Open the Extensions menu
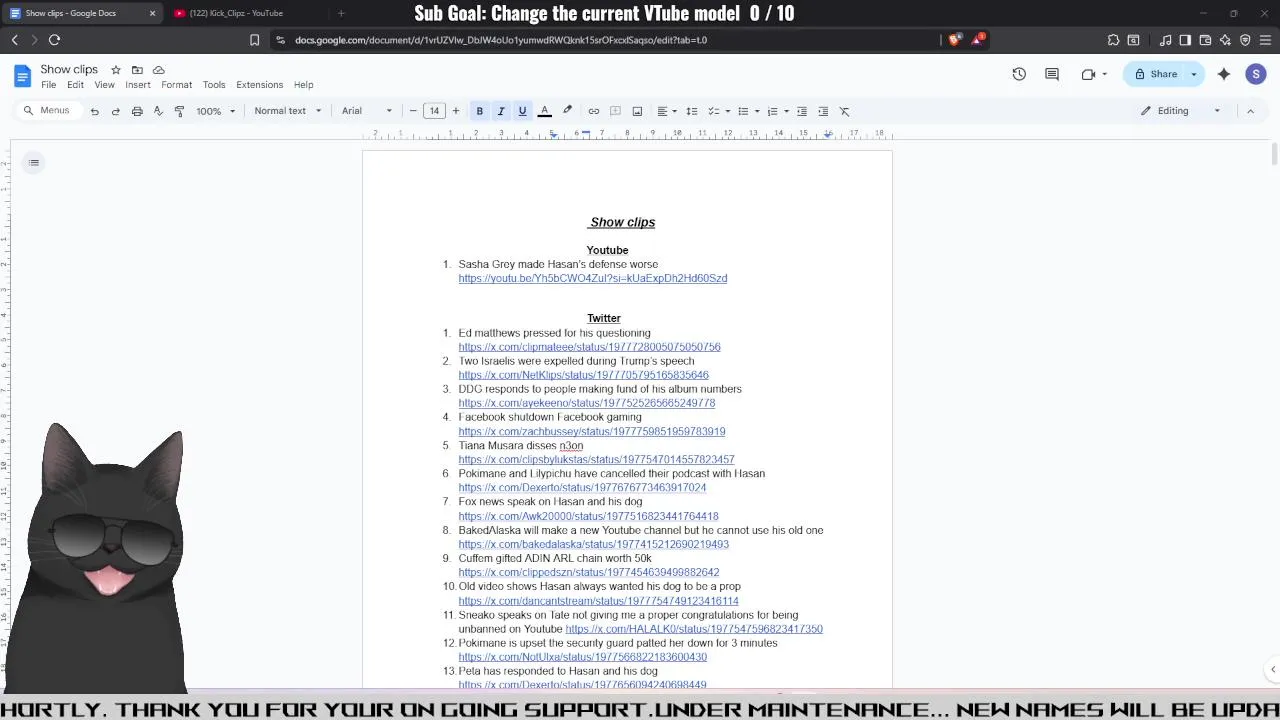The width and height of the screenshot is (1280, 720). pyautogui.click(x=259, y=85)
